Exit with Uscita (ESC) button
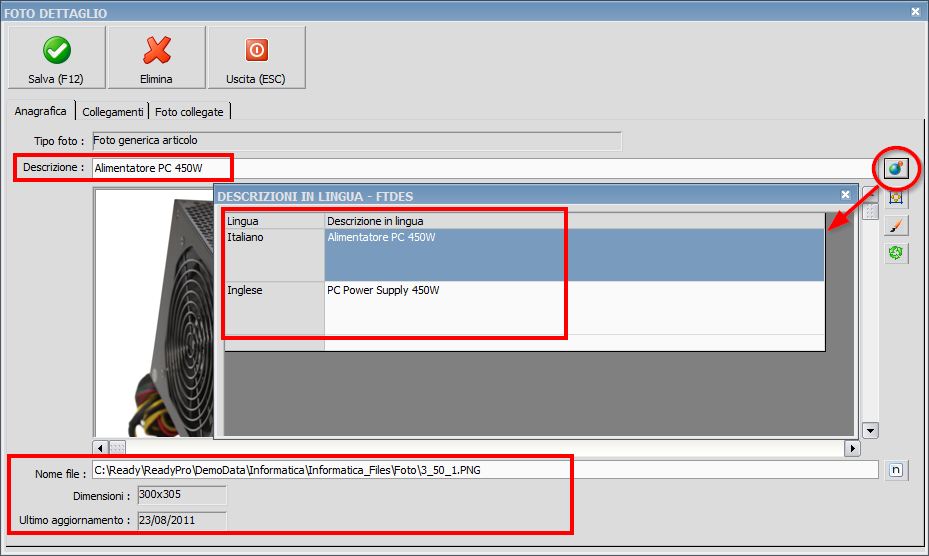 click(x=257, y=58)
